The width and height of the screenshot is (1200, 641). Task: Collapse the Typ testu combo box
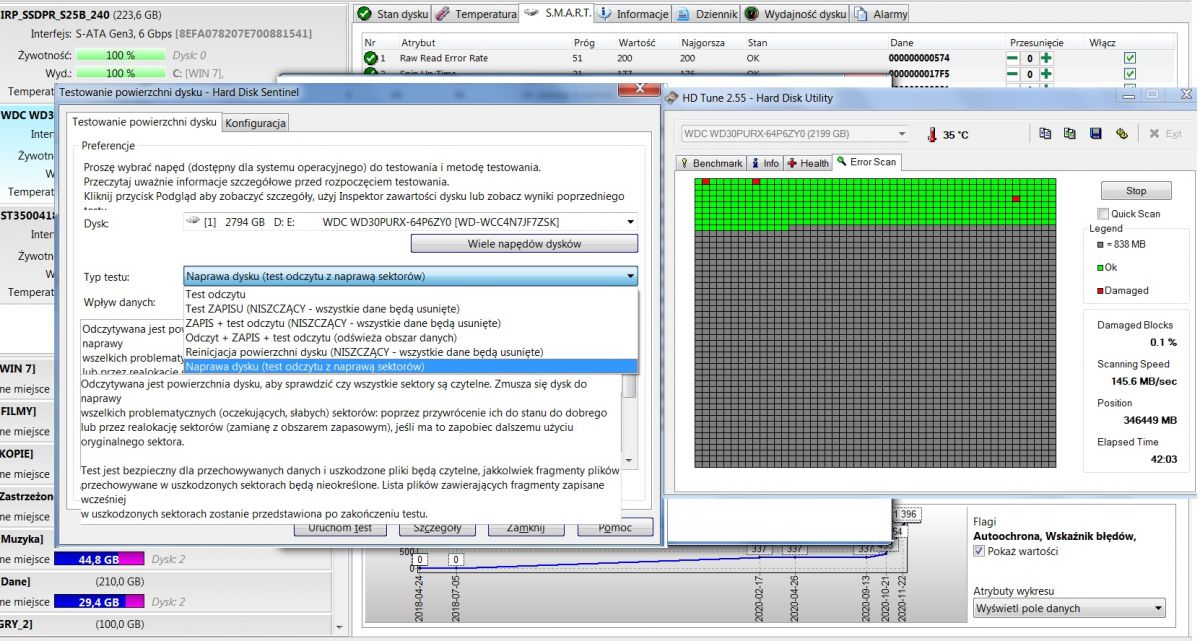(630, 277)
